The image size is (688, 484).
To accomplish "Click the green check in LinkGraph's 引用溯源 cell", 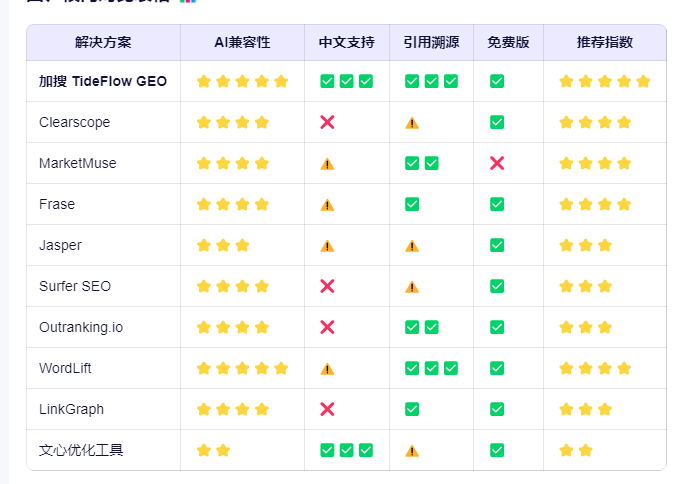I will click(412, 409).
